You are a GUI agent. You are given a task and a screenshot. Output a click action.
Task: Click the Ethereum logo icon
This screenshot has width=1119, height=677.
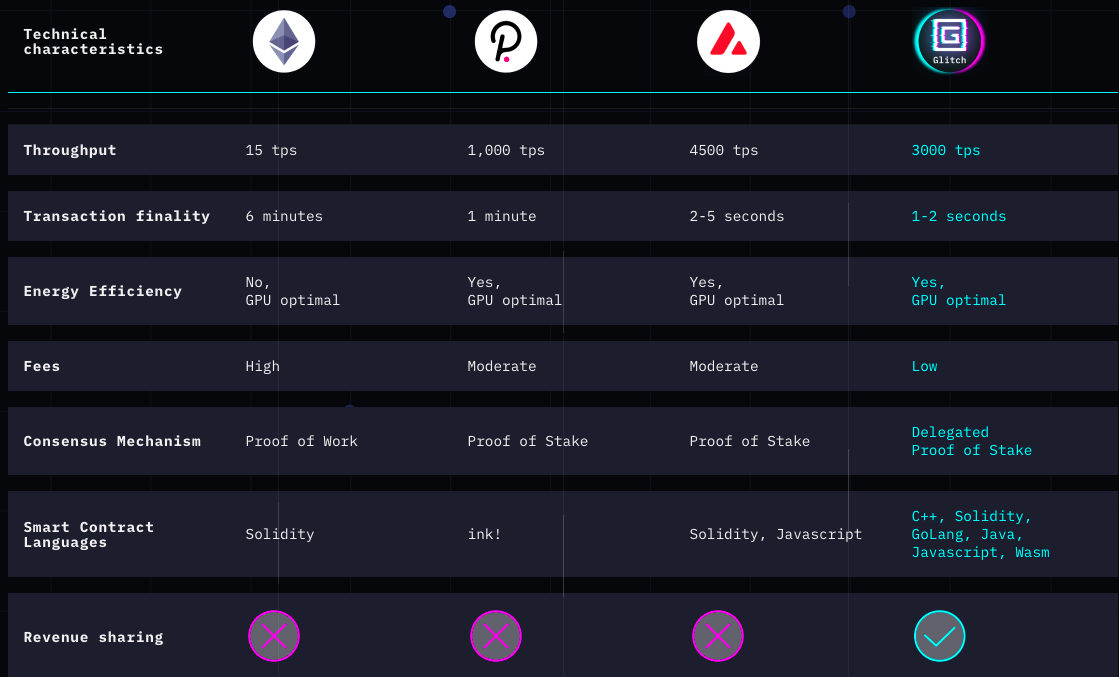284,41
